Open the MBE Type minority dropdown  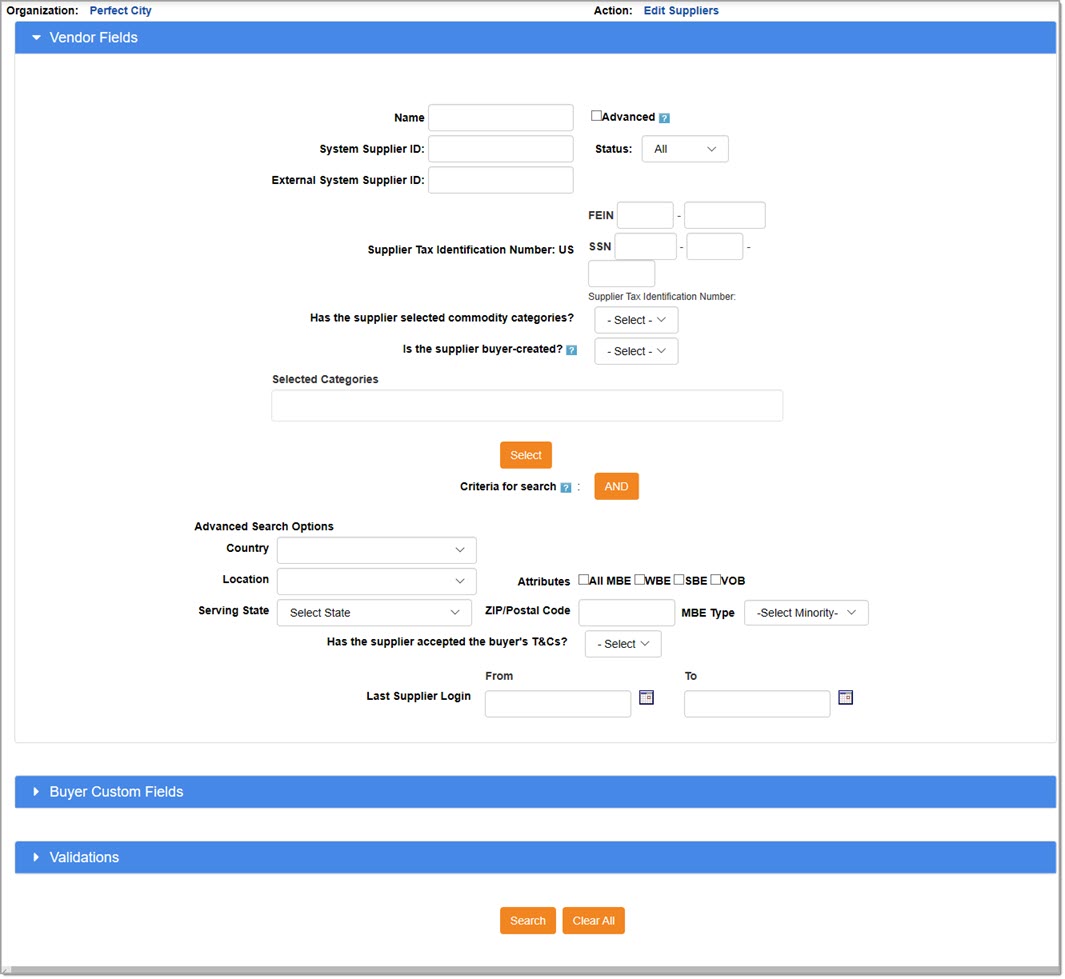(x=806, y=612)
